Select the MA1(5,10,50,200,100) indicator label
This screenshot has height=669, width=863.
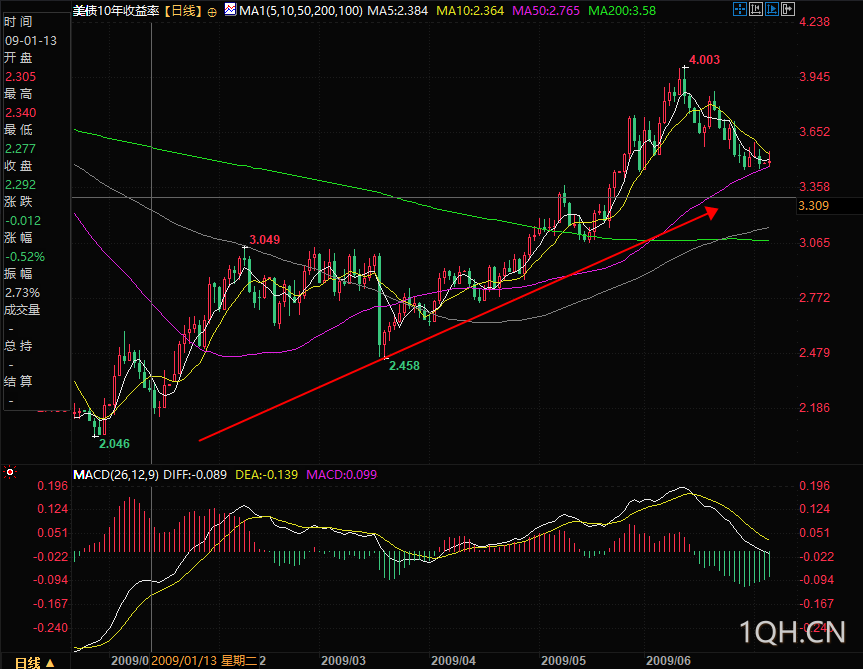tap(301, 11)
